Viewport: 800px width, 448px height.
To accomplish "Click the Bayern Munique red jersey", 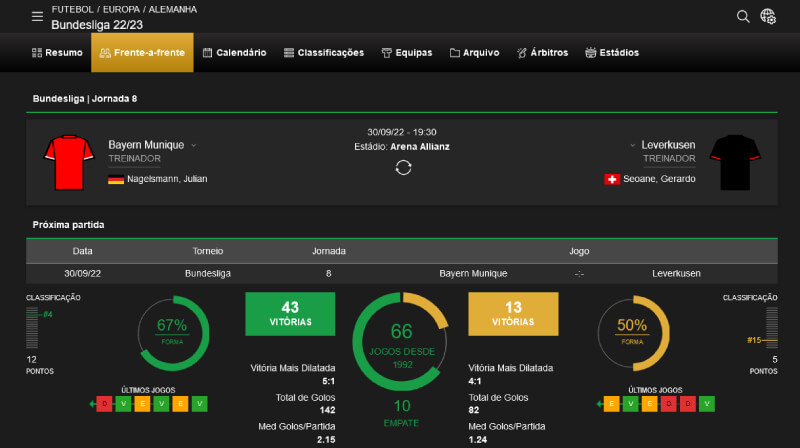I will (69, 162).
